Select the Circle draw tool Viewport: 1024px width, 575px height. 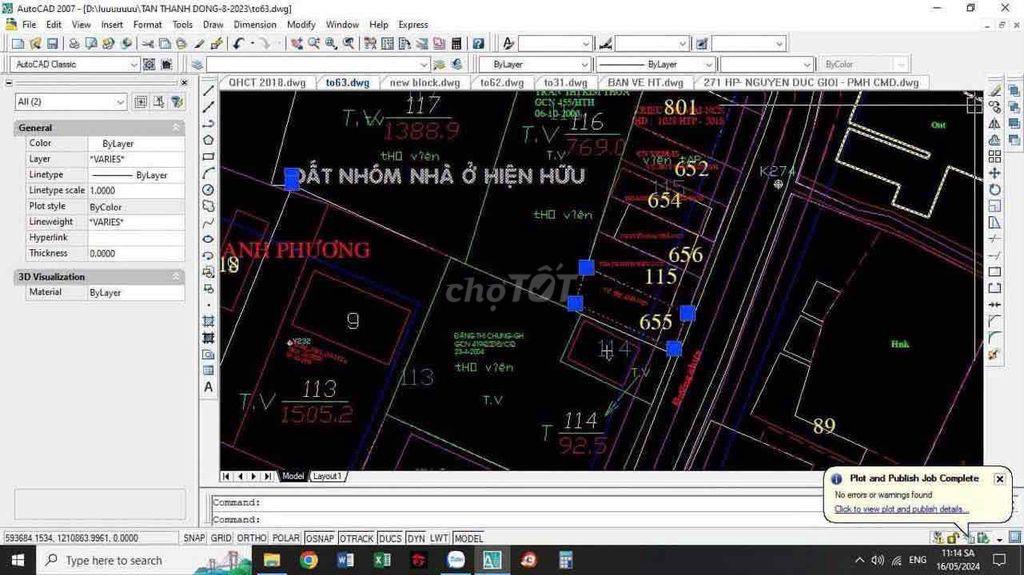[x=208, y=189]
